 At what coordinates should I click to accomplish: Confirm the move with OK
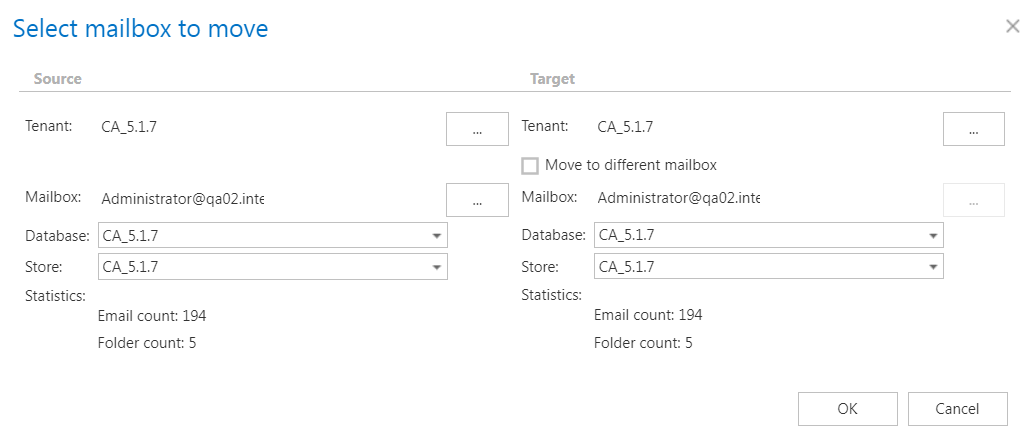pos(847,408)
